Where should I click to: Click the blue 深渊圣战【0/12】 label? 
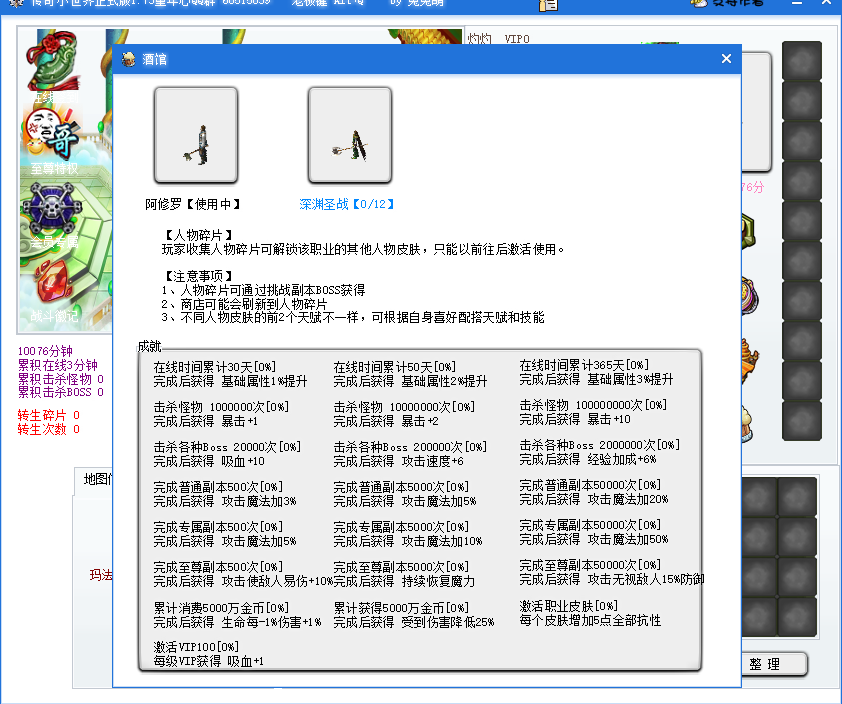click(348, 204)
